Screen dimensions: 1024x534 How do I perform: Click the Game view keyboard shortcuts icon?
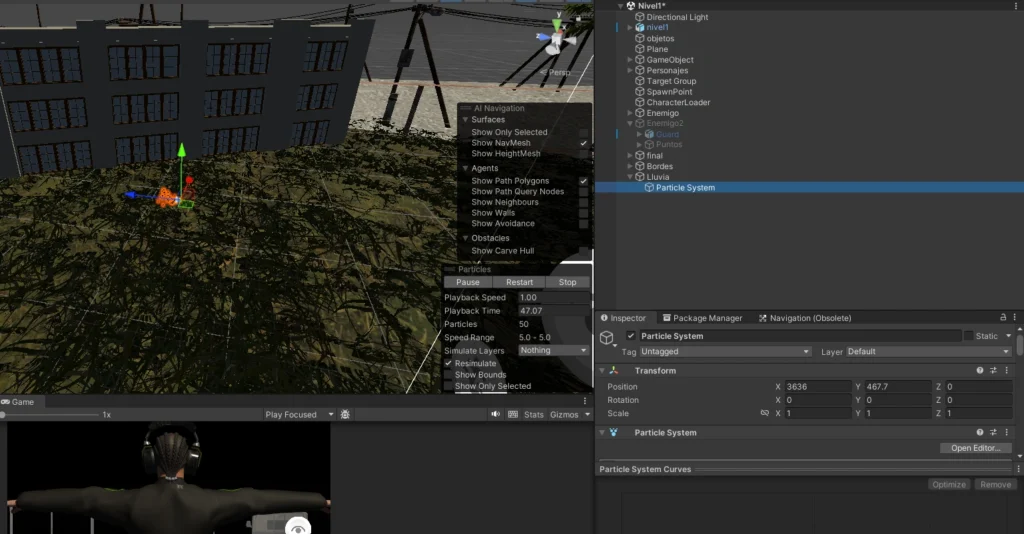pyautogui.click(x=513, y=414)
